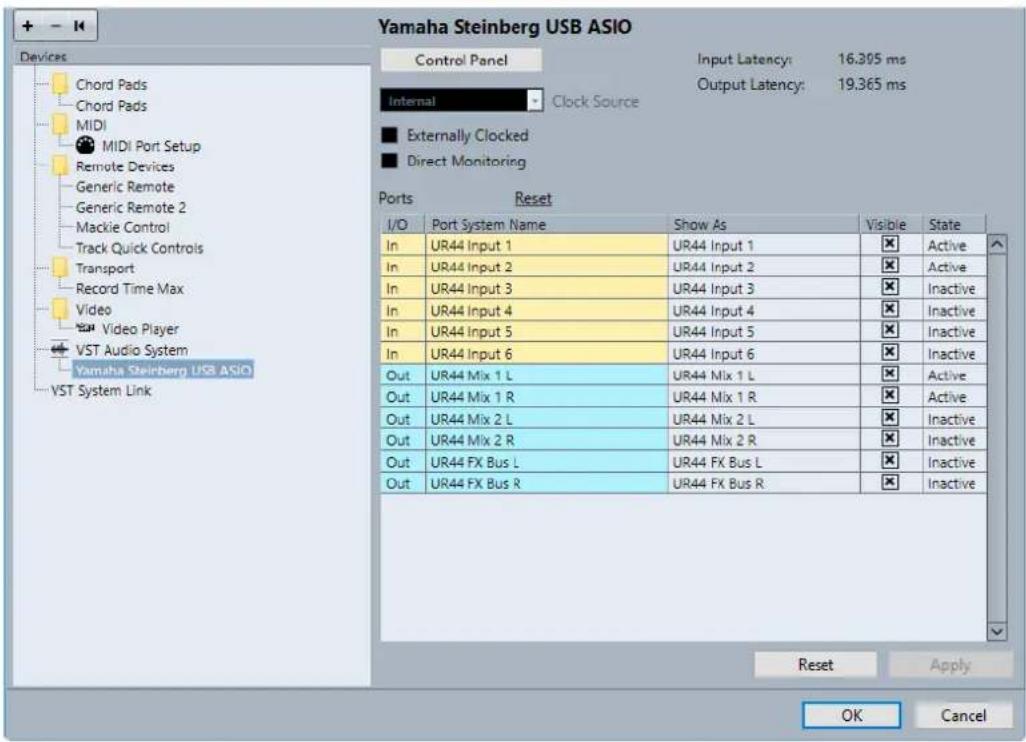This screenshot has width=1026, height=742.
Task: Uncheck Visible for UR44 Input 1
Action: coord(889,244)
